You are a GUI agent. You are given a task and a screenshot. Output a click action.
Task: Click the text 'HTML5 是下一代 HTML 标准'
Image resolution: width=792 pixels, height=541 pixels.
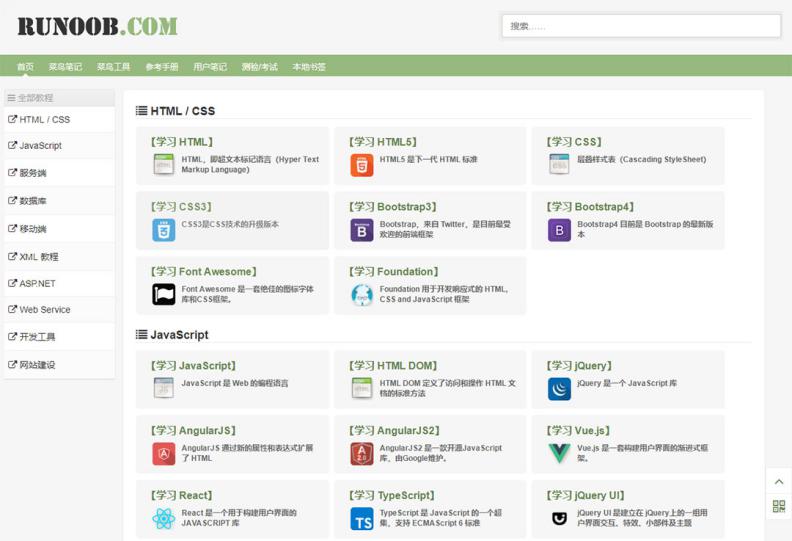point(428,159)
